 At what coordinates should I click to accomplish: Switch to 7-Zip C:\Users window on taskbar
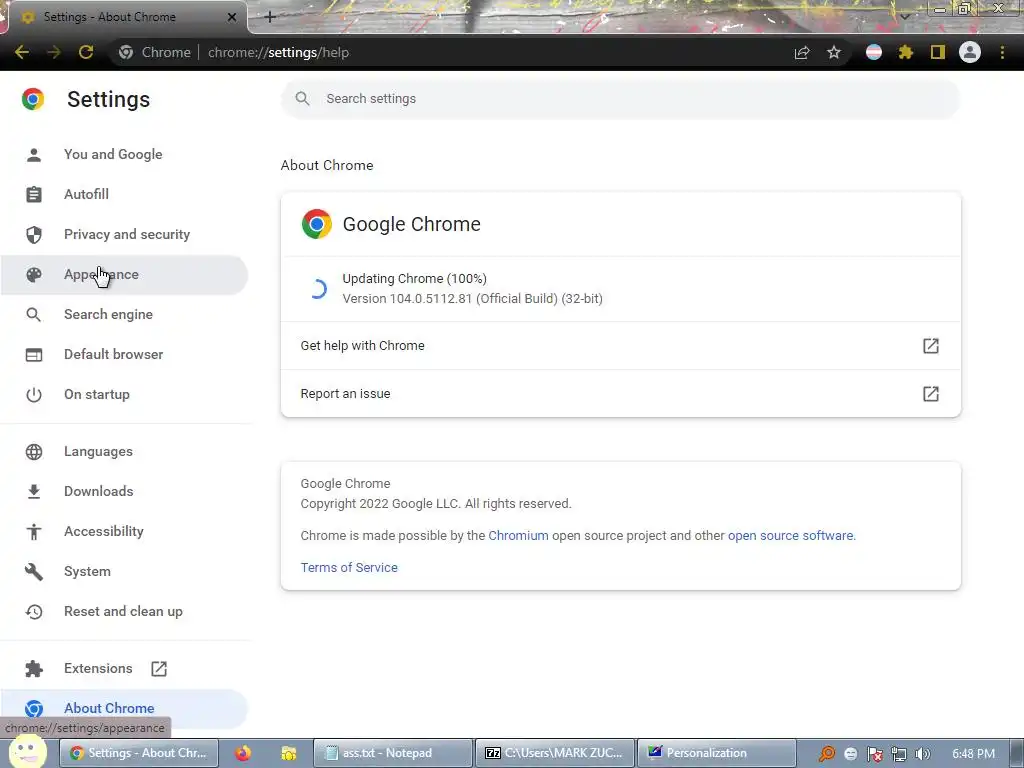tap(554, 753)
